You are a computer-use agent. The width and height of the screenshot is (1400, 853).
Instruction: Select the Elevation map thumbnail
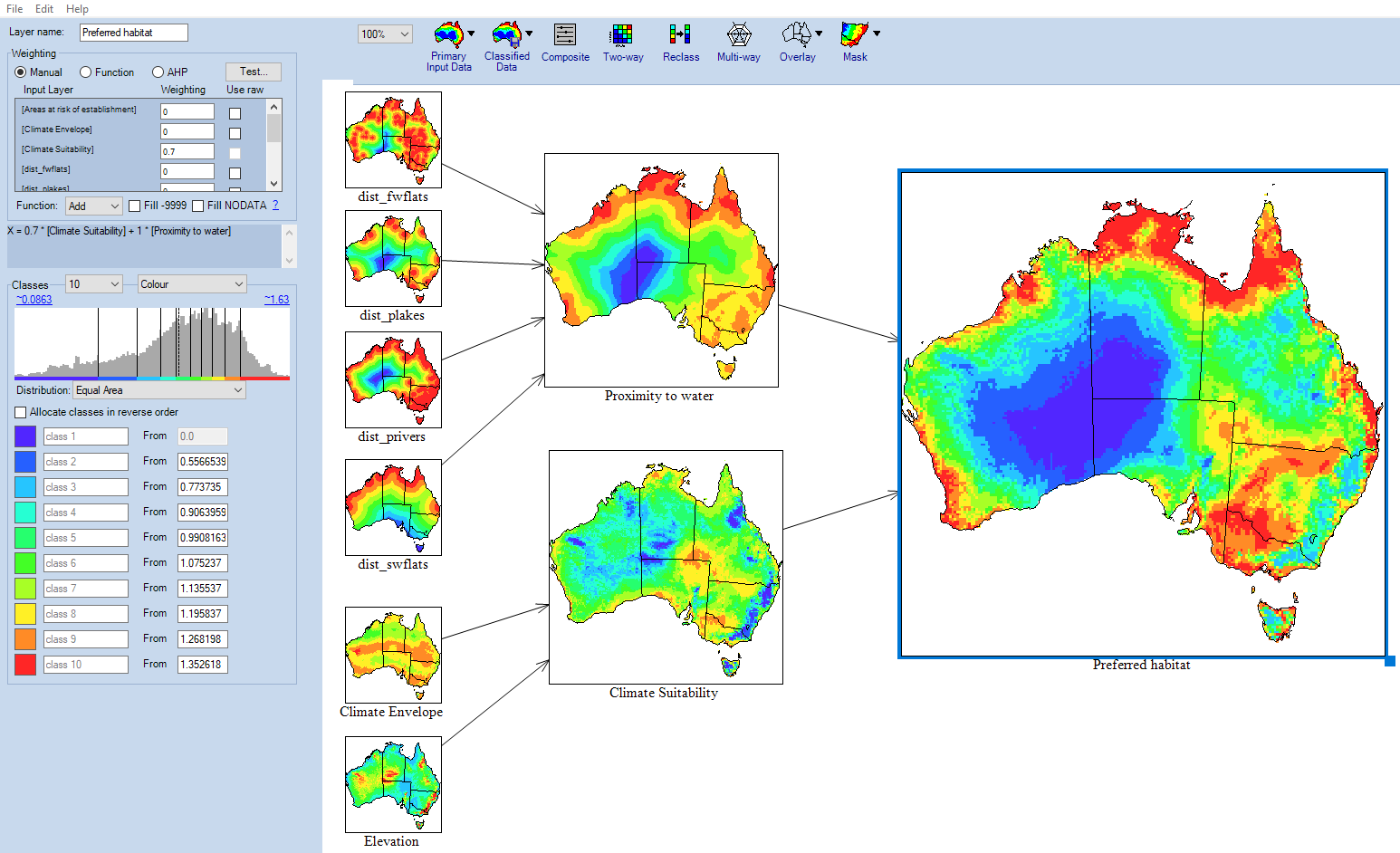click(393, 784)
